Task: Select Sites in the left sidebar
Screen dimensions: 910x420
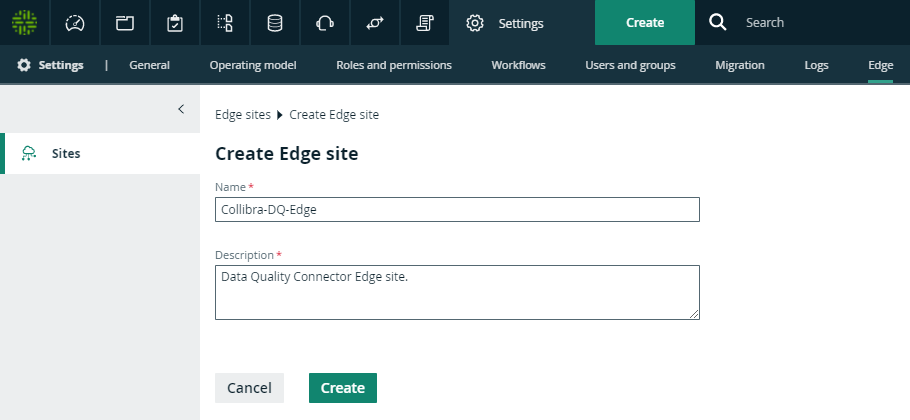Action: (66, 154)
